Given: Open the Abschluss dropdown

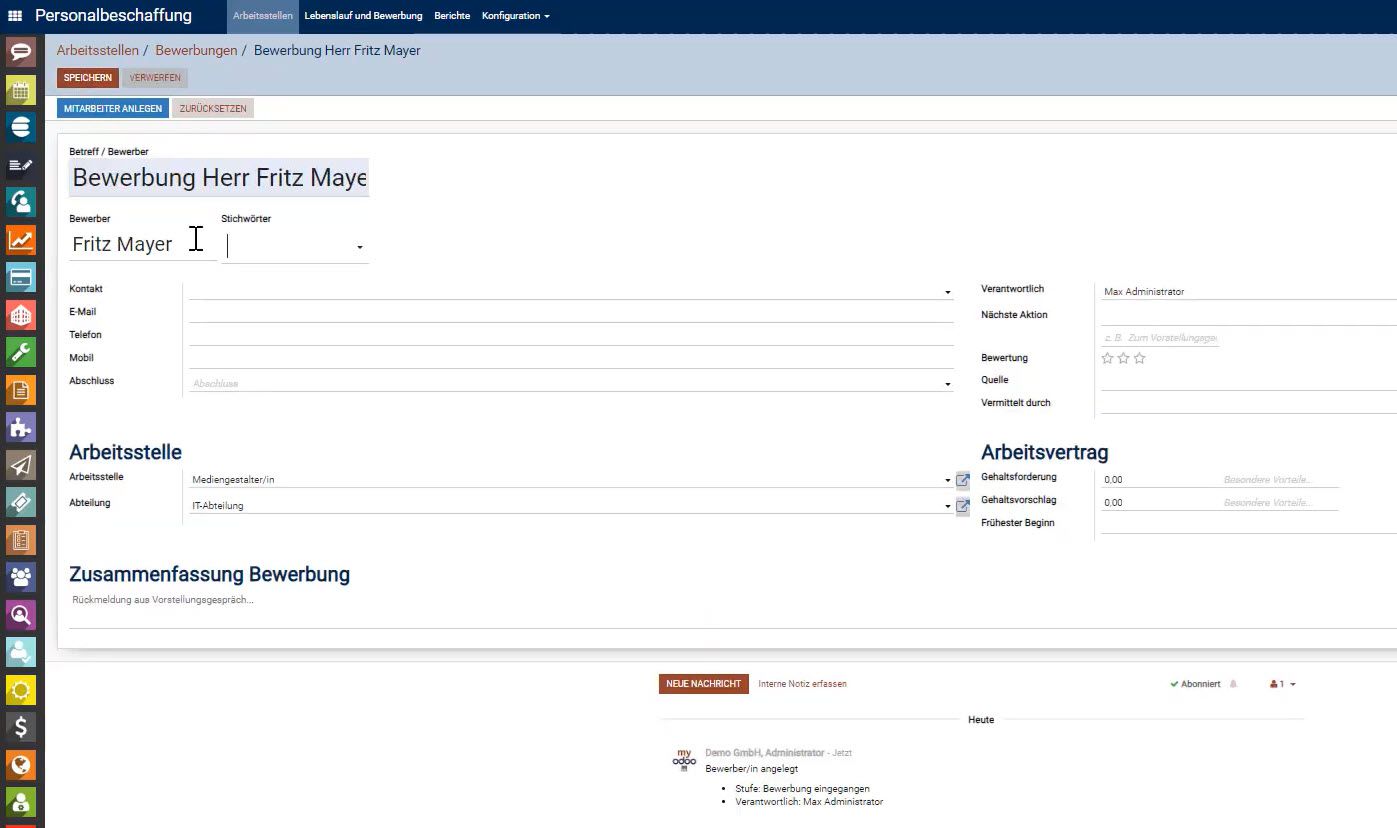Looking at the screenshot, I should click(947, 382).
